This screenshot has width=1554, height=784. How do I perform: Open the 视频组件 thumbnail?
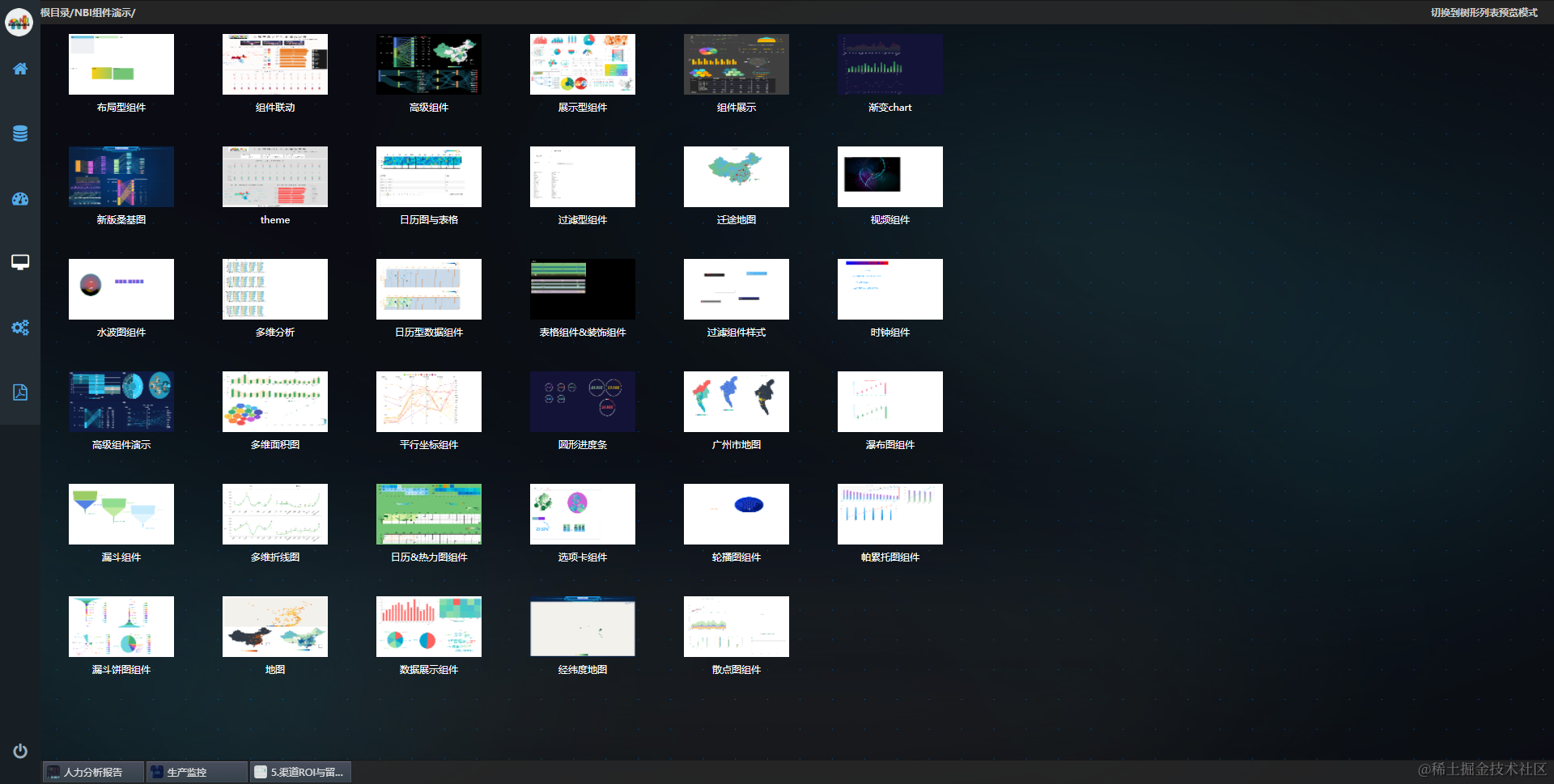pyautogui.click(x=890, y=176)
